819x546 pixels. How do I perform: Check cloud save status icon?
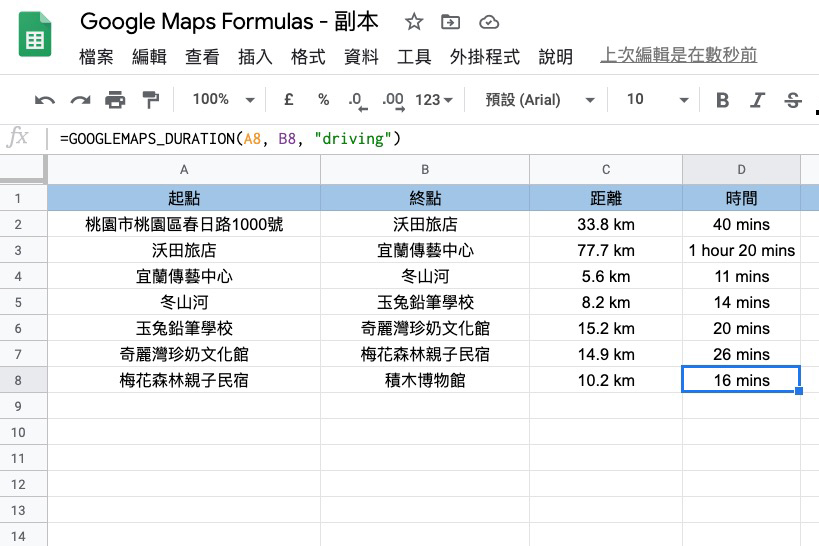point(489,22)
